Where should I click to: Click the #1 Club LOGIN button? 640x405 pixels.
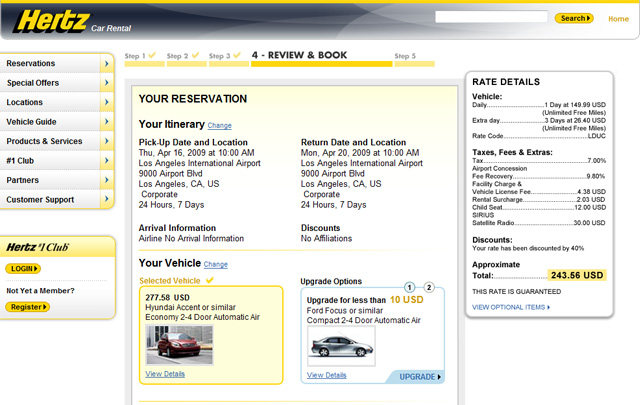(x=23, y=269)
